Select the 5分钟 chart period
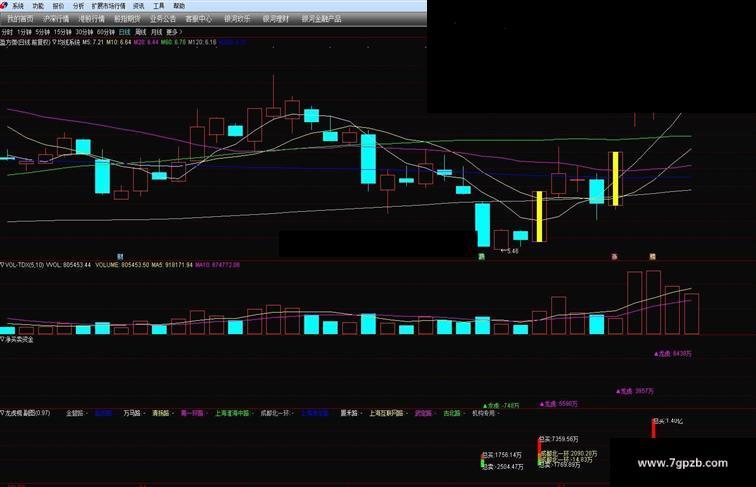Viewport: 756px width, 487px height. point(42,32)
